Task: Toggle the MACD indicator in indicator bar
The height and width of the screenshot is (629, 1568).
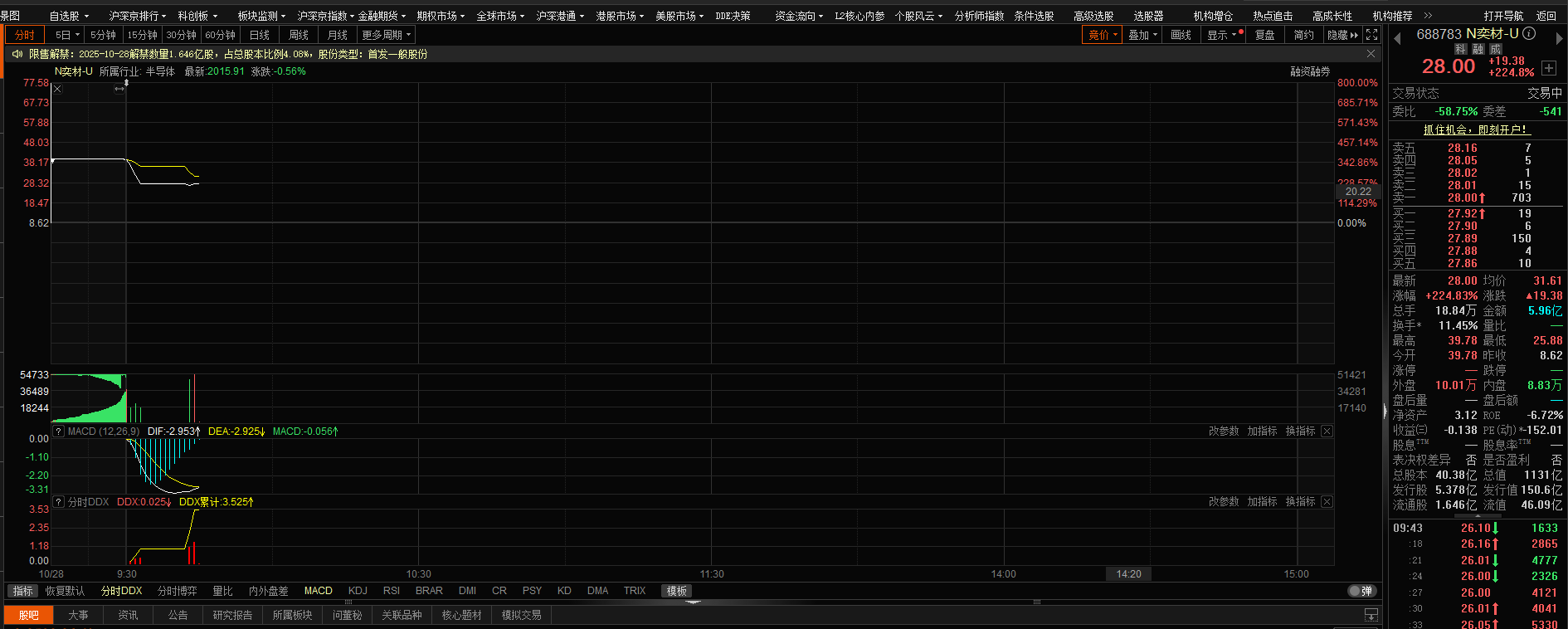Action: pos(318,591)
